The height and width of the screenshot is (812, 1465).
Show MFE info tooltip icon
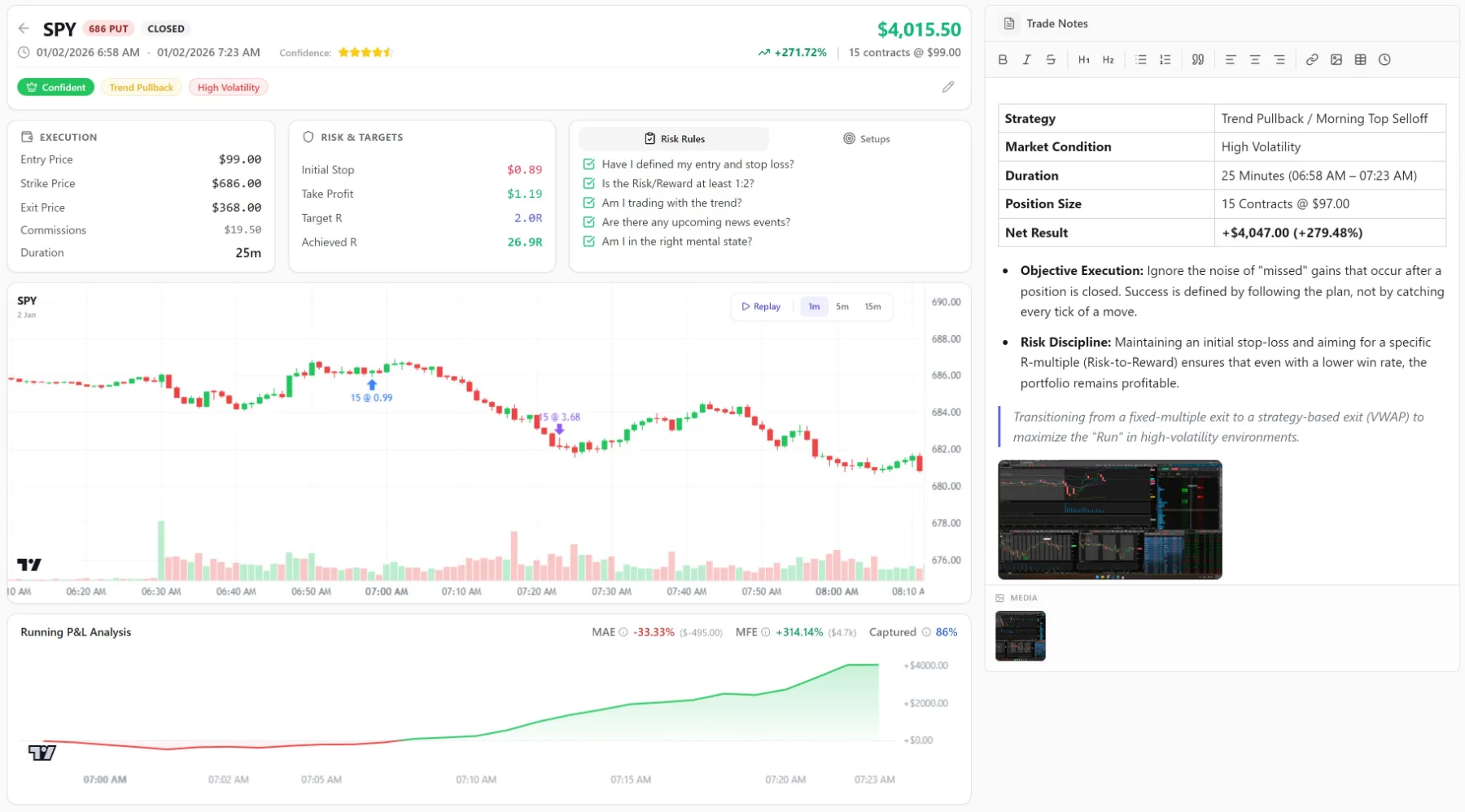766,632
